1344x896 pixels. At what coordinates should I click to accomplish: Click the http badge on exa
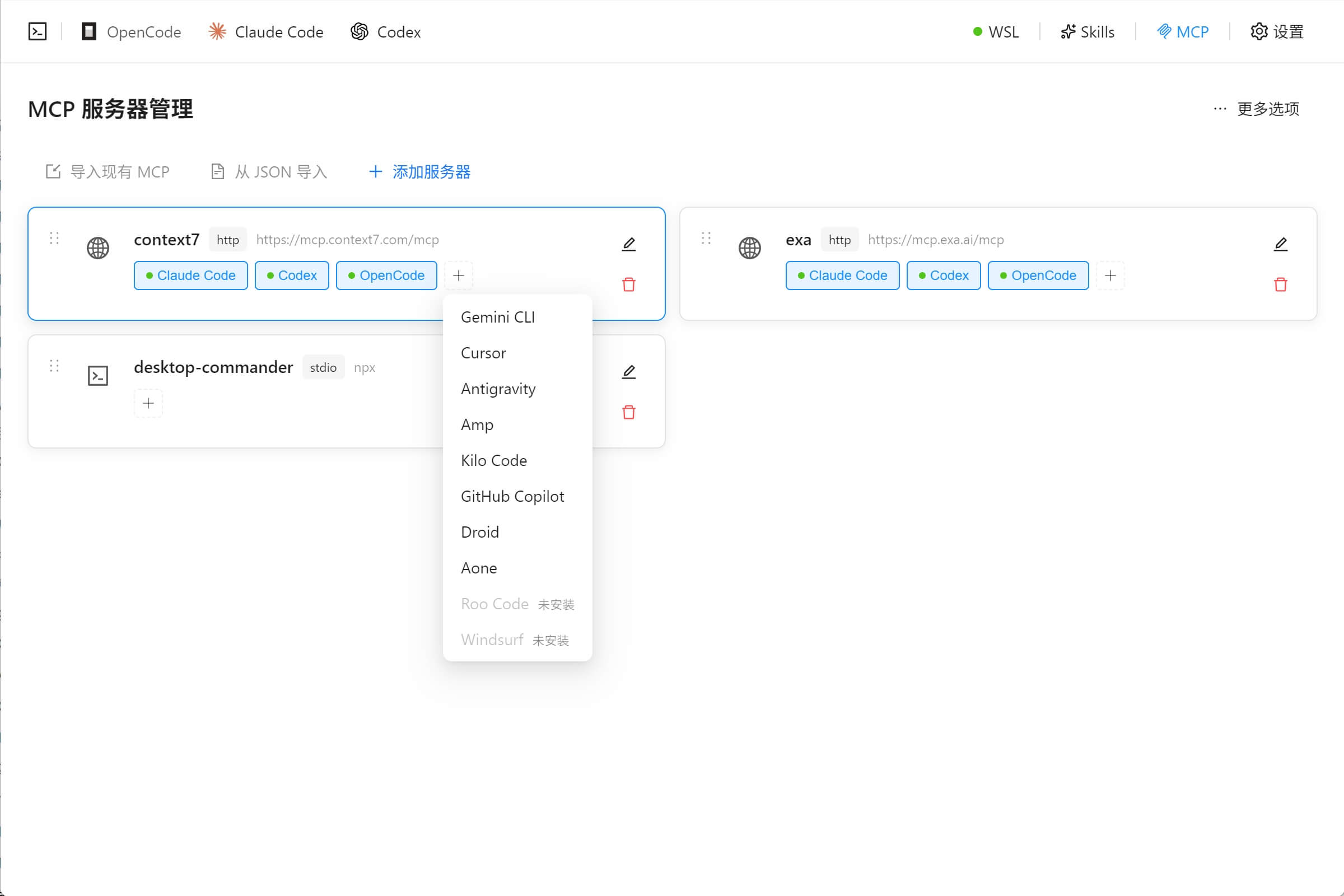tap(839, 240)
